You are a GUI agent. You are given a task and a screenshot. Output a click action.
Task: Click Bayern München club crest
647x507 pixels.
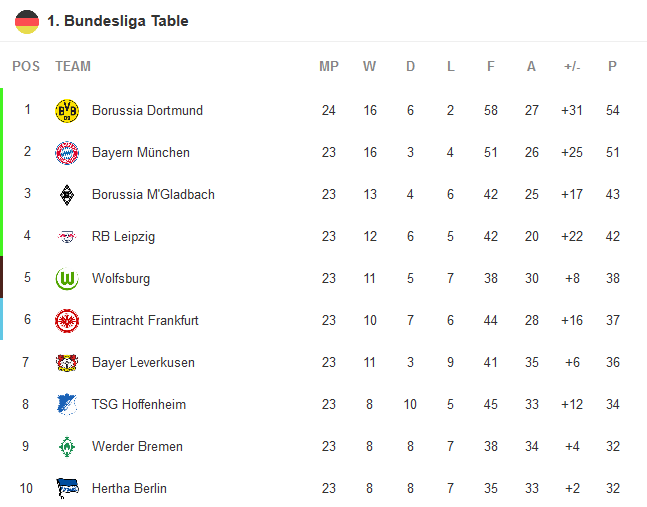[x=67, y=153]
